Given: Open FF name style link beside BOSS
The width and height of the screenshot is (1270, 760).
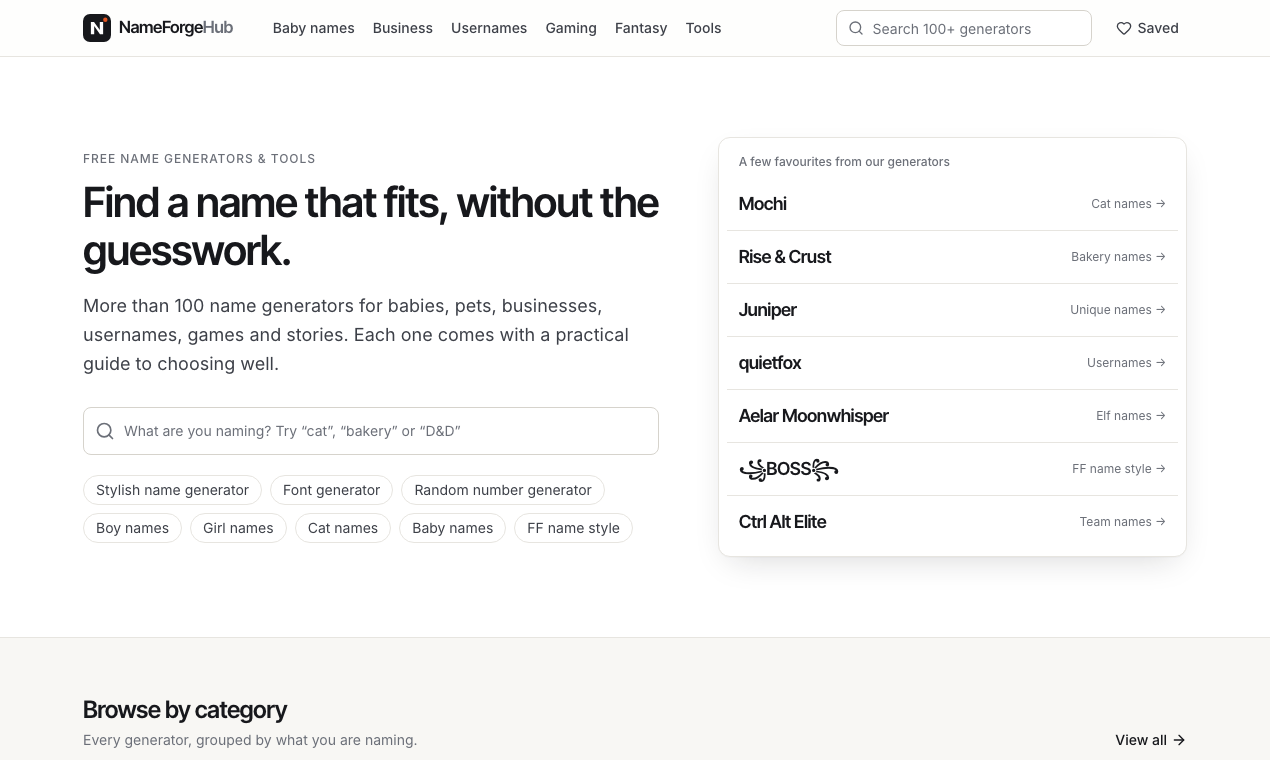Looking at the screenshot, I should tap(1119, 469).
